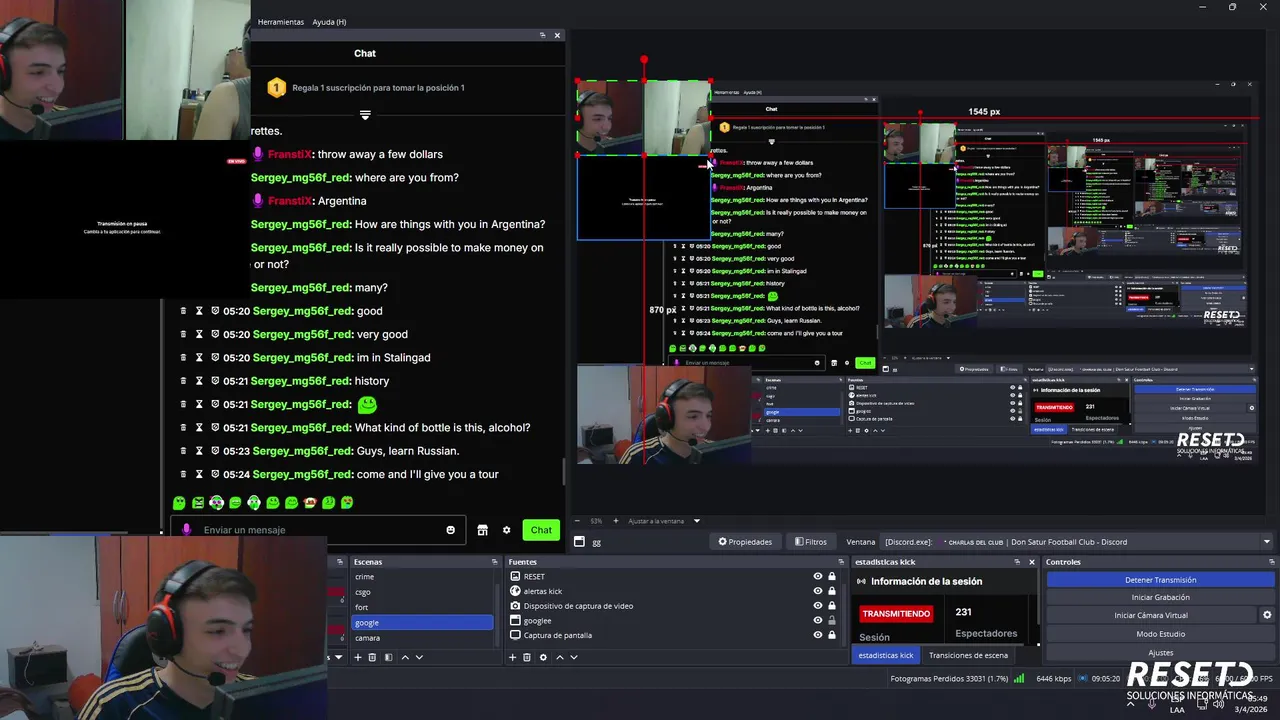This screenshot has height=720, width=1280.
Task: Ban user via shield on 05:21 'history' message
Action: (215, 381)
